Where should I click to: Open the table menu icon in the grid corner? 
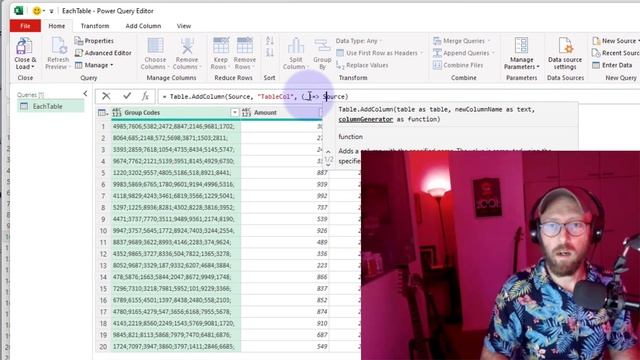click(x=102, y=113)
